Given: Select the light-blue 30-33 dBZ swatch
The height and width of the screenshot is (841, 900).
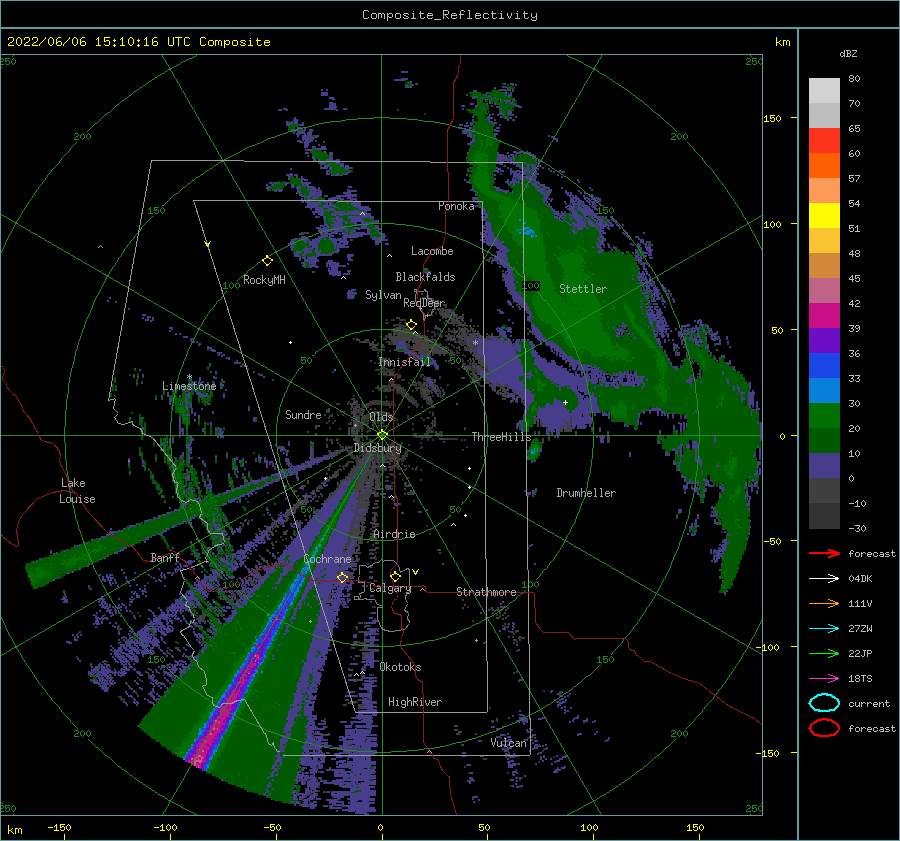Looking at the screenshot, I should 824,391.
